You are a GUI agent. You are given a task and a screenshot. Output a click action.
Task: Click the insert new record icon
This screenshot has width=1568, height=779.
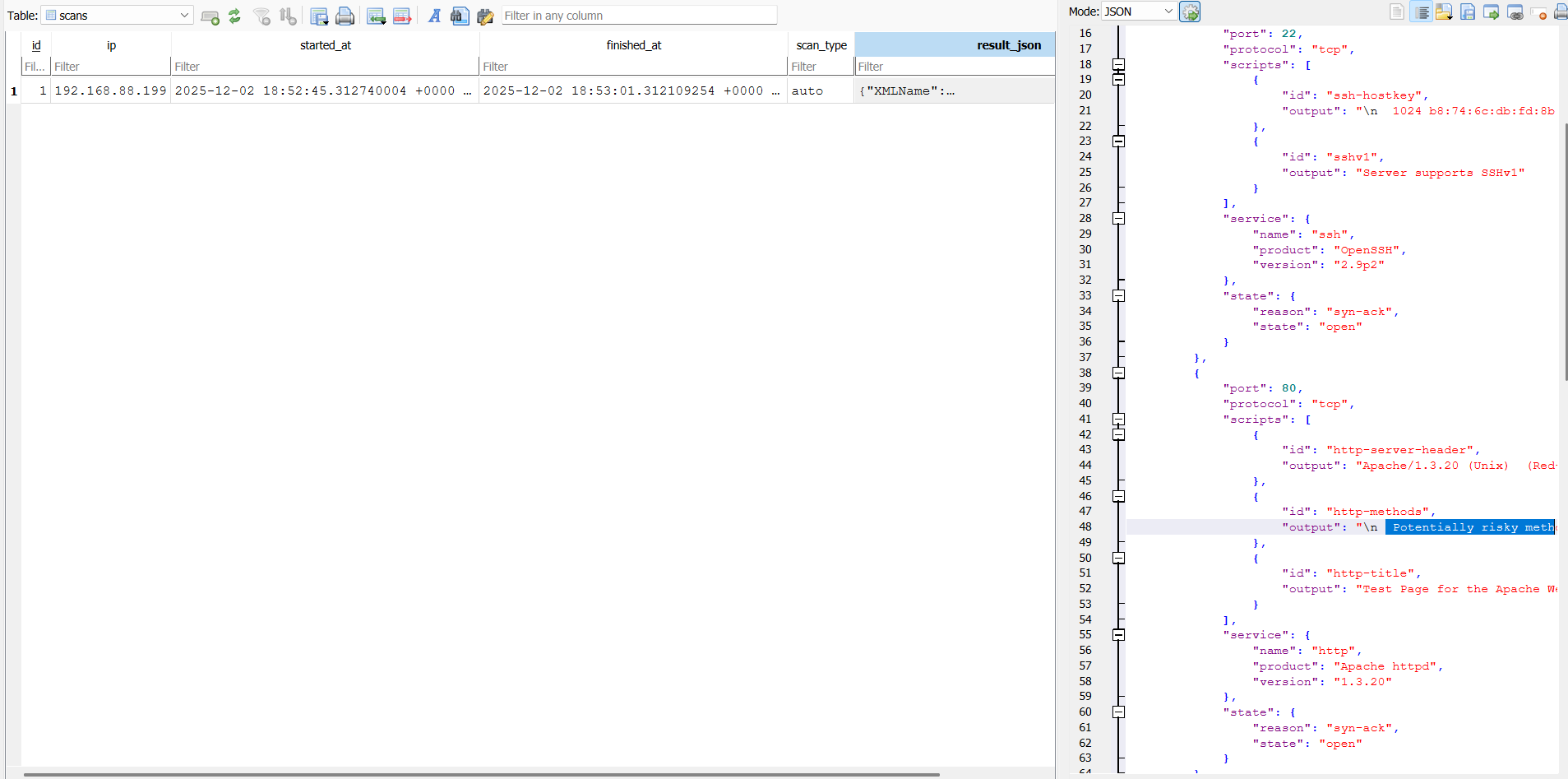coord(376,16)
